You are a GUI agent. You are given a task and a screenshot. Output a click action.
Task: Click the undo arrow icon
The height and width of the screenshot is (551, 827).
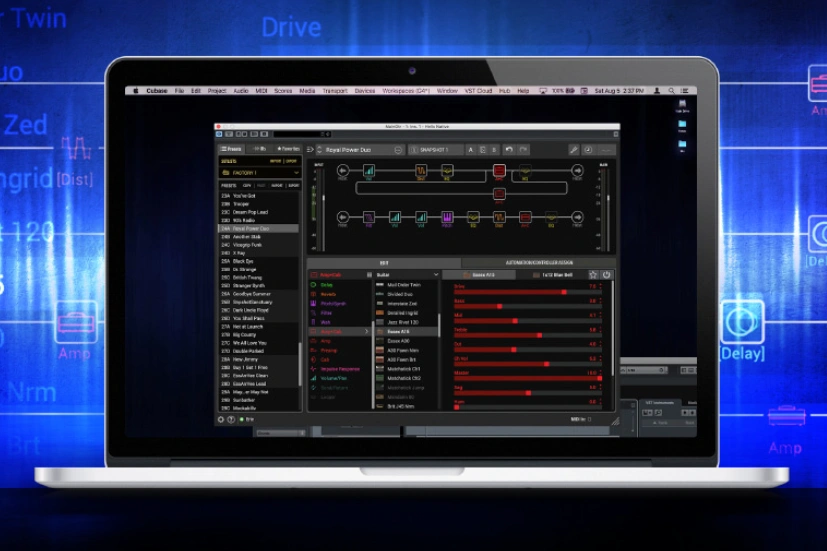[x=509, y=150]
